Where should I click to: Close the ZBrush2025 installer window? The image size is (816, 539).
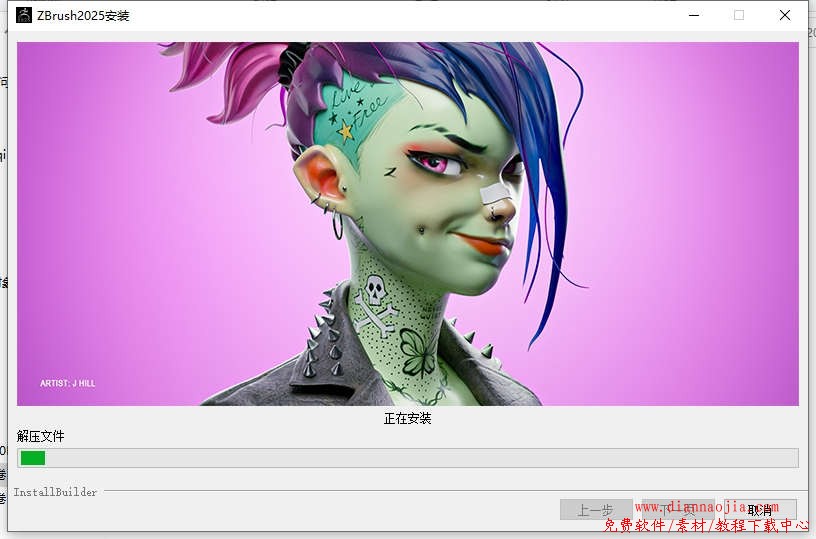pos(785,15)
